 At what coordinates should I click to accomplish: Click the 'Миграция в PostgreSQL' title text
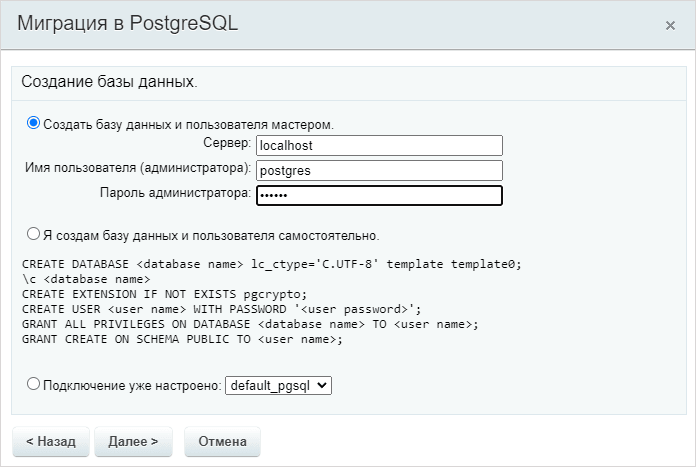(x=128, y=23)
